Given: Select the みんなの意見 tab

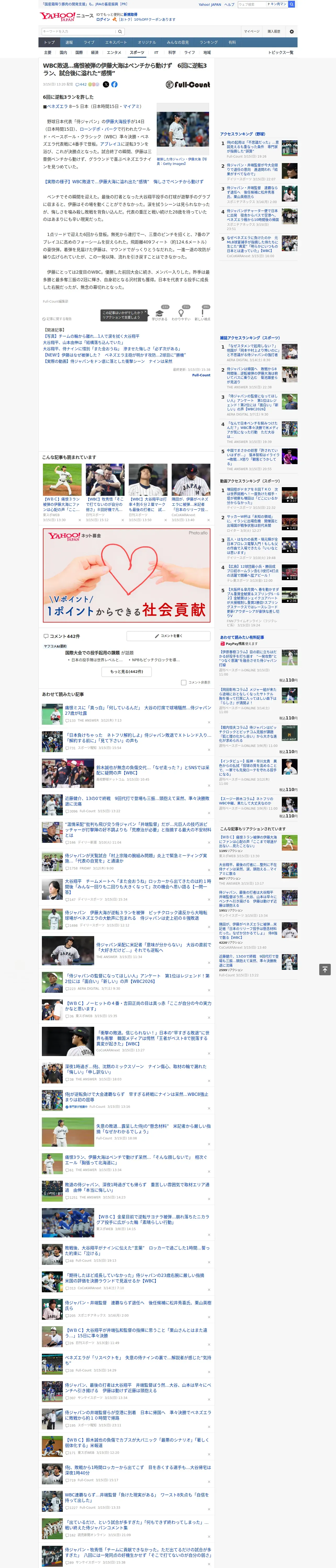Looking at the screenshot, I should (x=178, y=43).
